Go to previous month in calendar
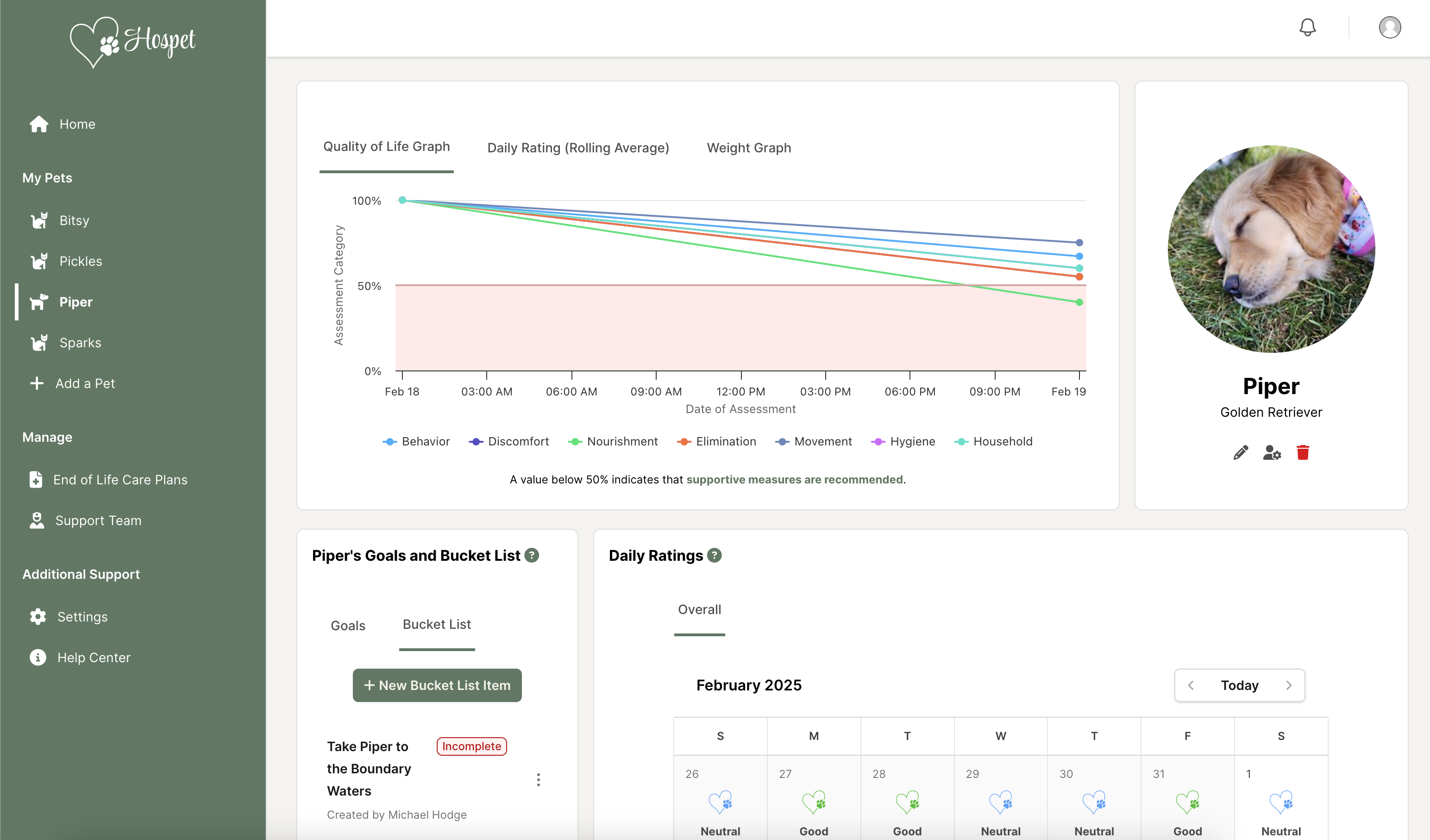 (1191, 686)
